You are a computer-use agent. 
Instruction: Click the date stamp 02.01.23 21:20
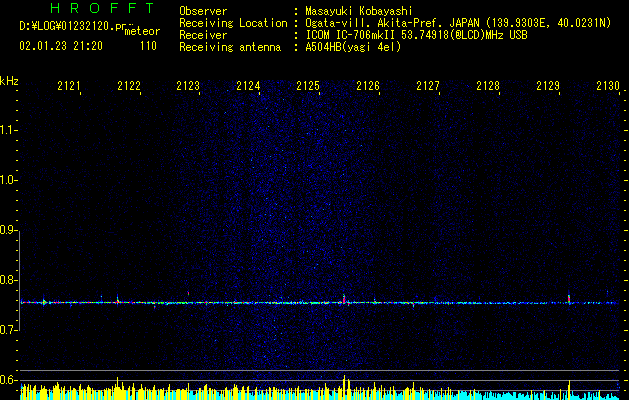[61, 46]
